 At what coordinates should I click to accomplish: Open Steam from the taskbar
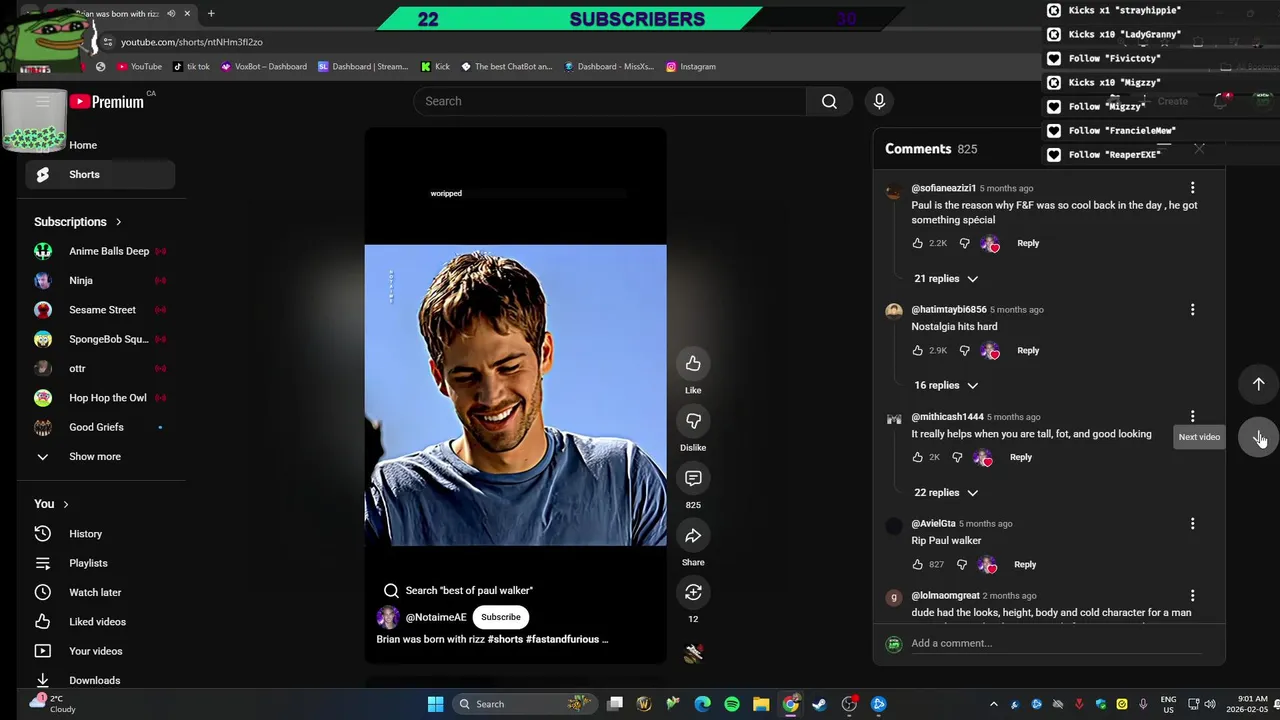coord(820,704)
